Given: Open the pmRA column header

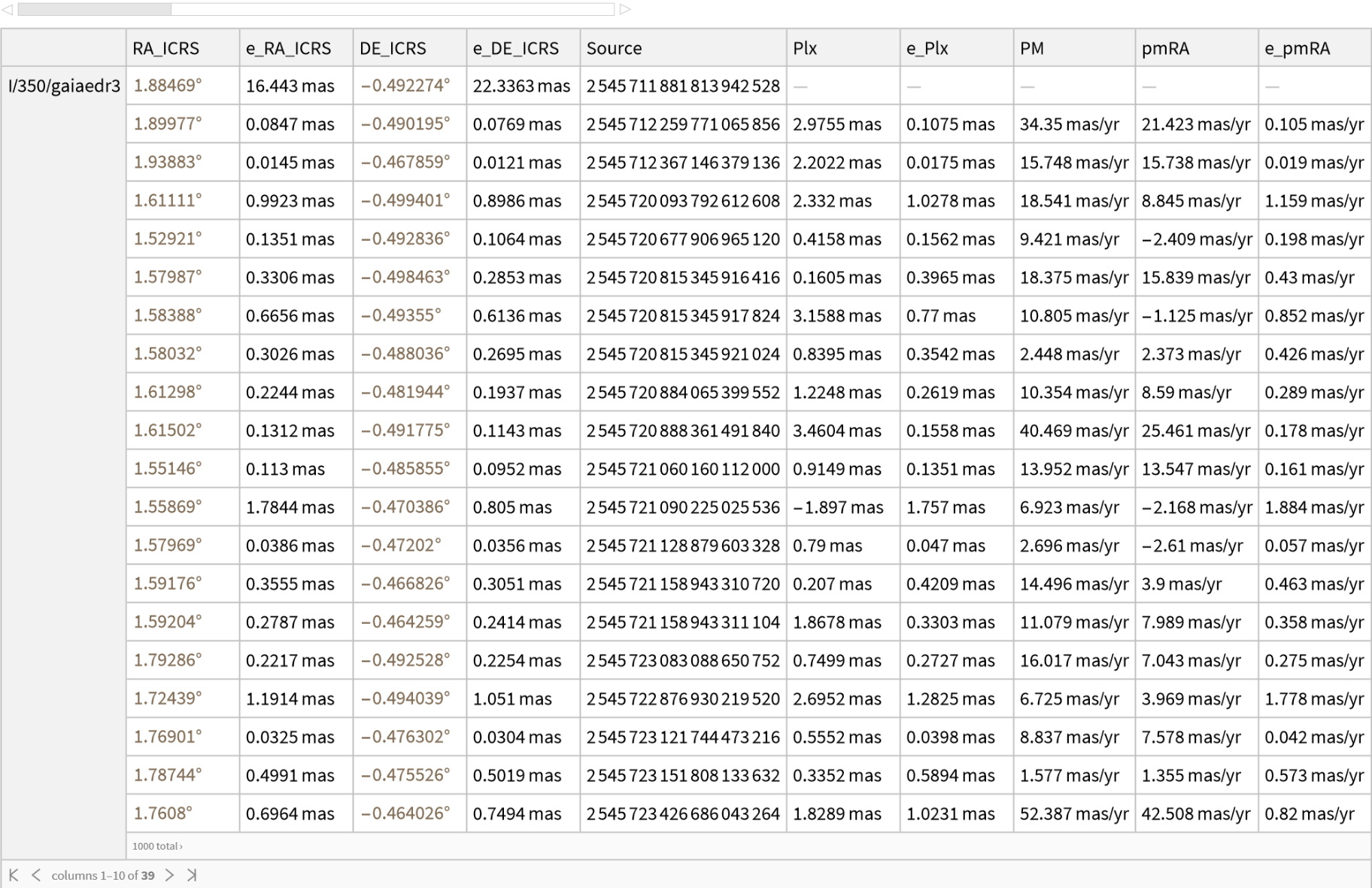Looking at the screenshot, I should 1165,48.
